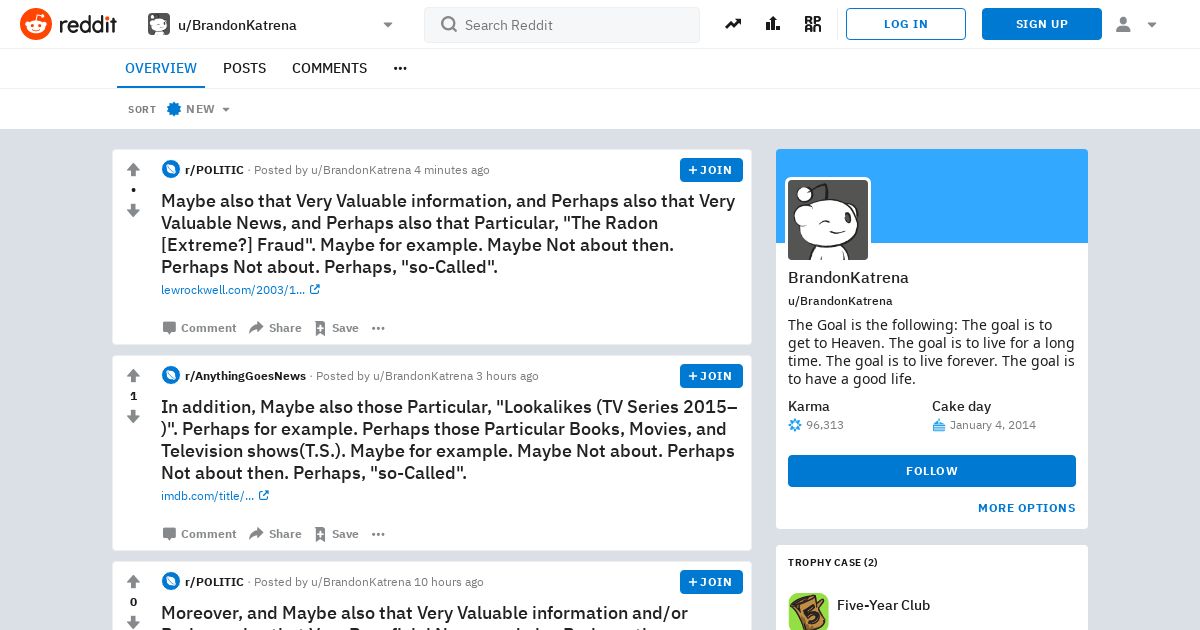Downvote the Lookalikes TV Series post

pos(133,416)
